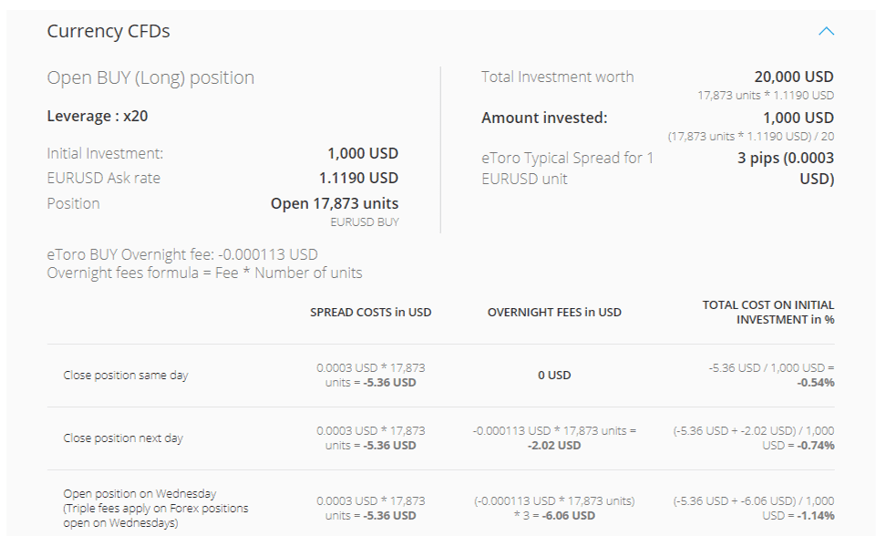
Task: Click the EURUSD Ask rate 1.1190 USD value
Action: coord(359,178)
